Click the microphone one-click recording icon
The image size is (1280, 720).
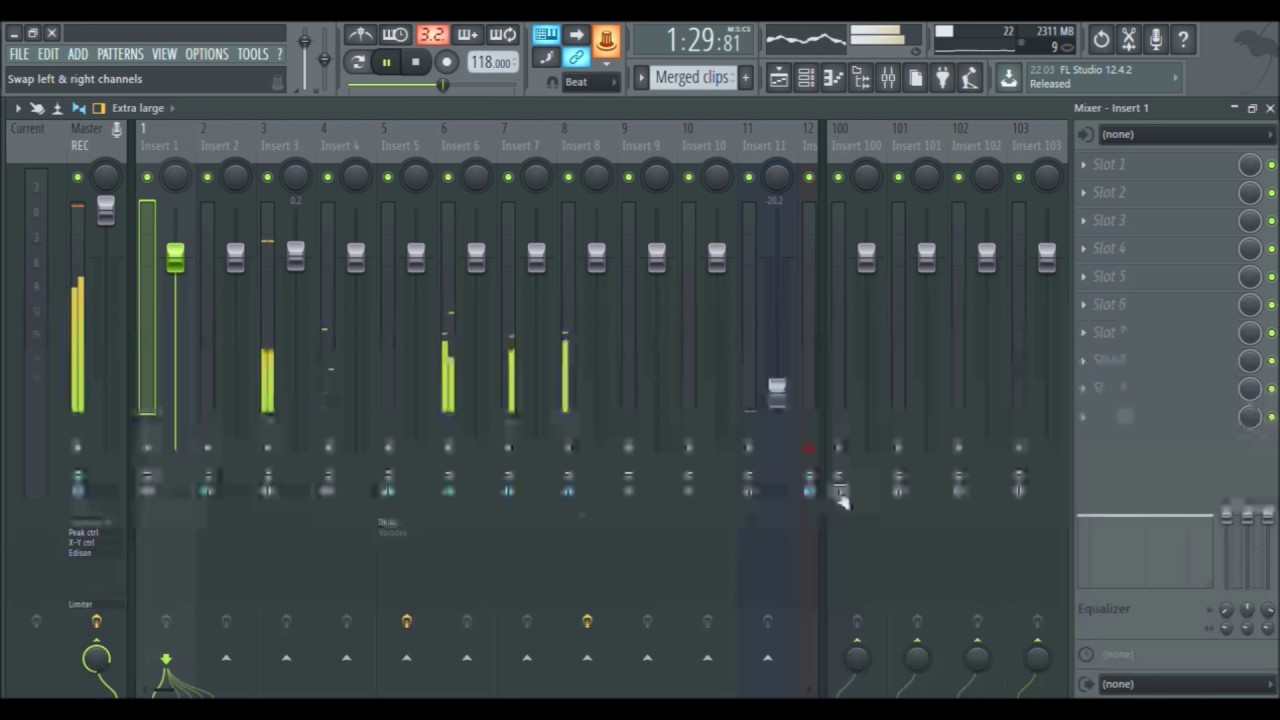[1155, 40]
